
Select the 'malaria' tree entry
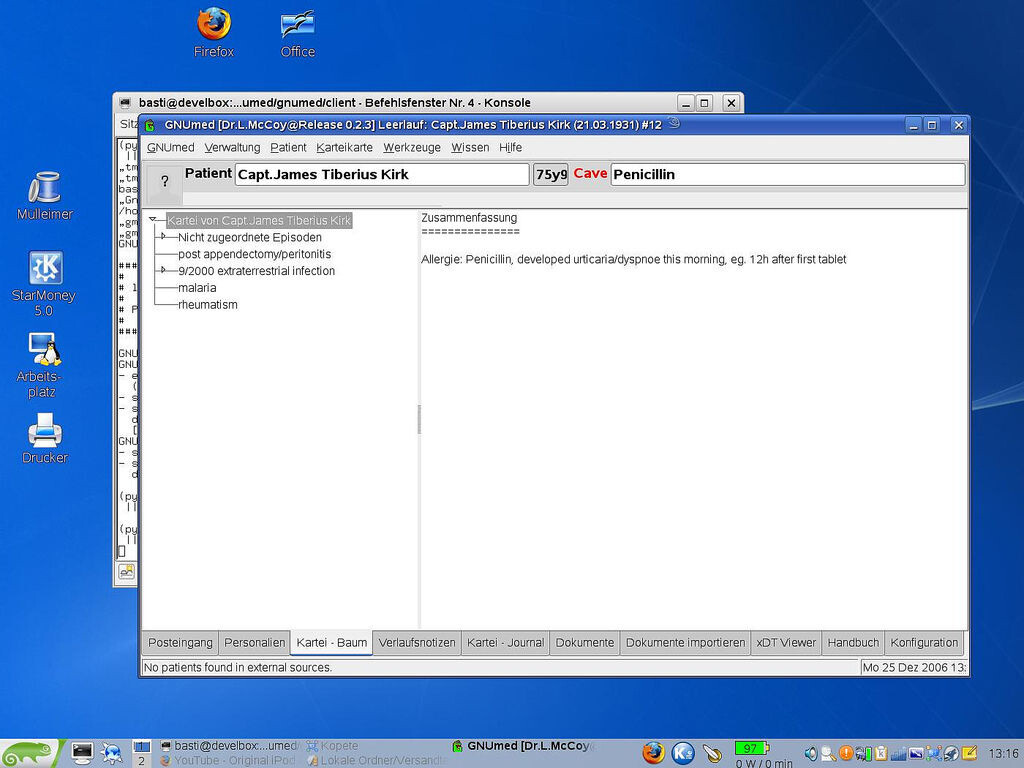pyautogui.click(x=197, y=287)
